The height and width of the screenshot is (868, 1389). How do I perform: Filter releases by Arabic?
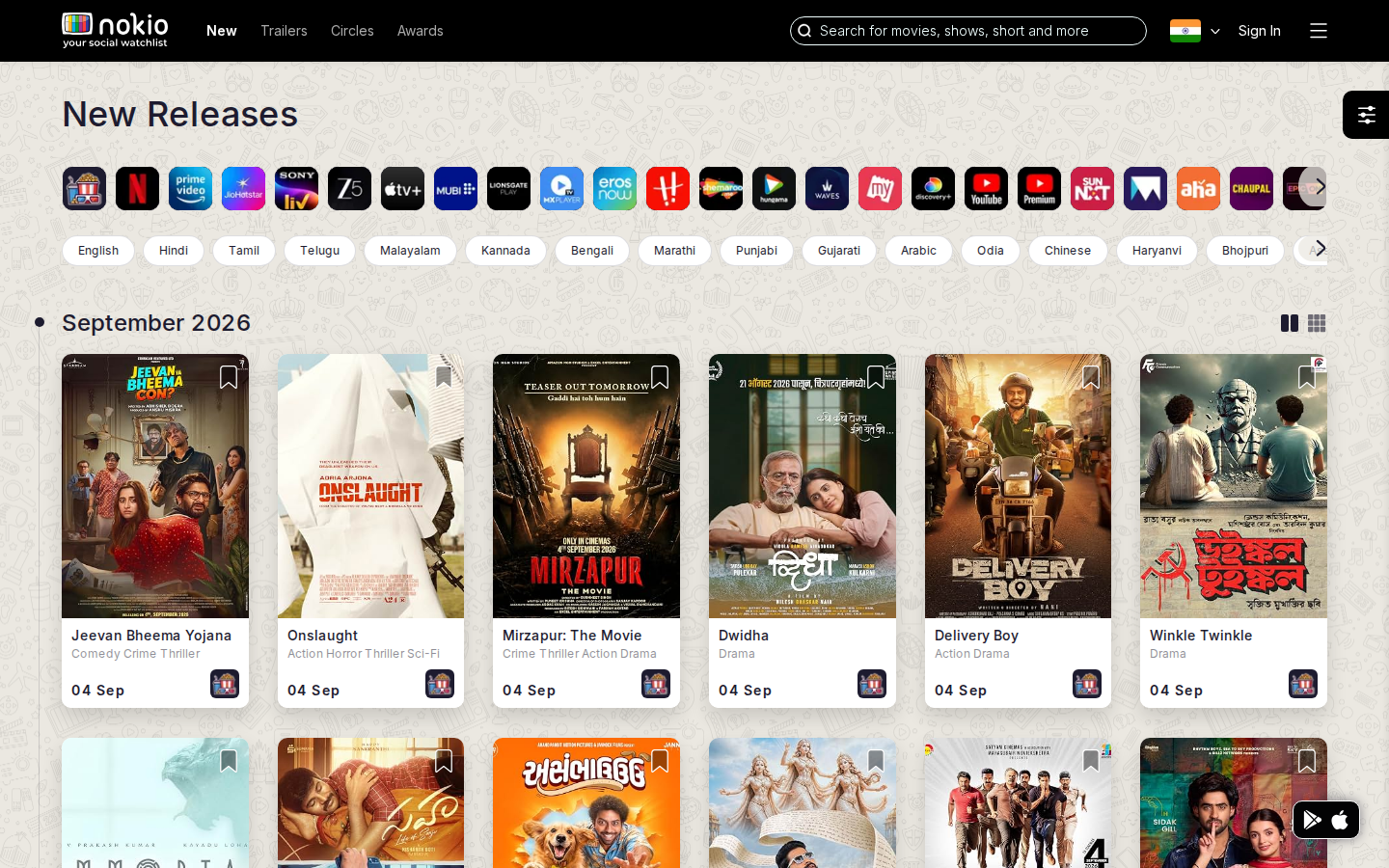(918, 251)
